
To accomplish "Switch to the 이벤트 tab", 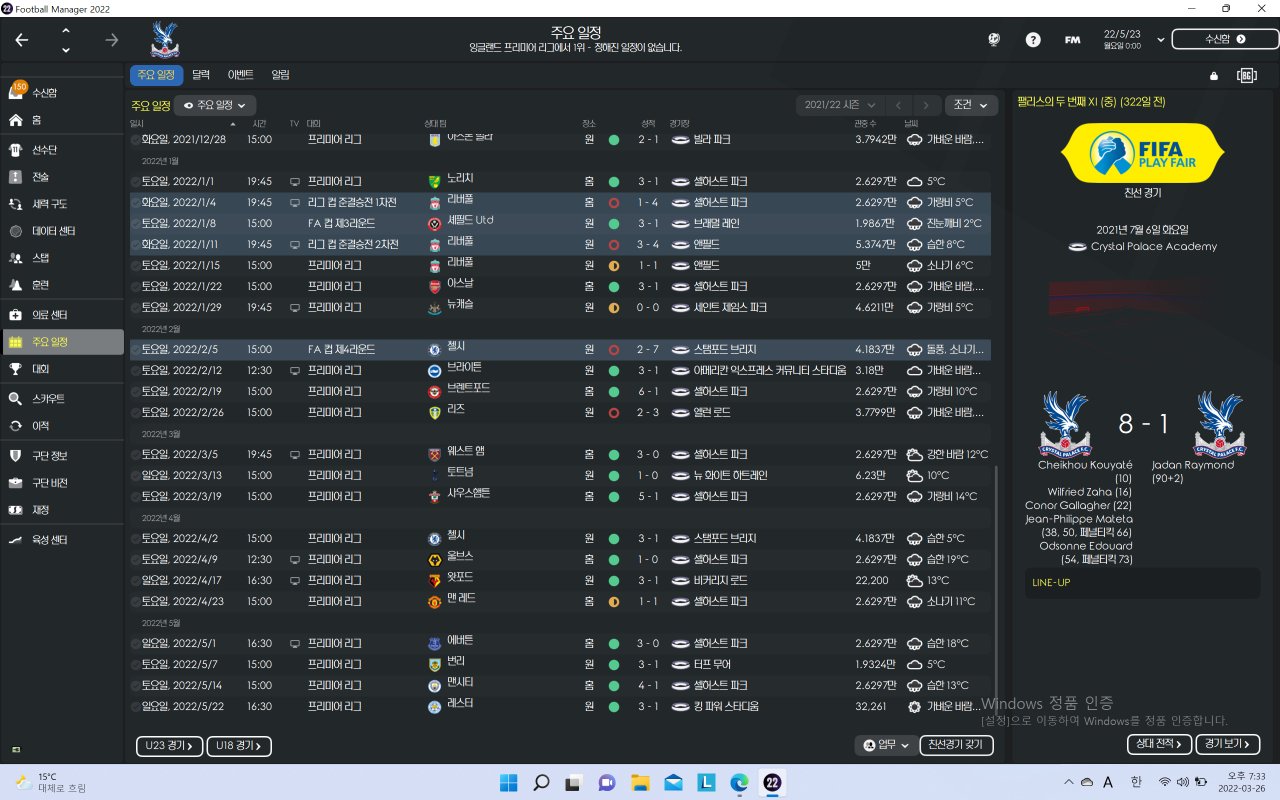I will click(241, 75).
